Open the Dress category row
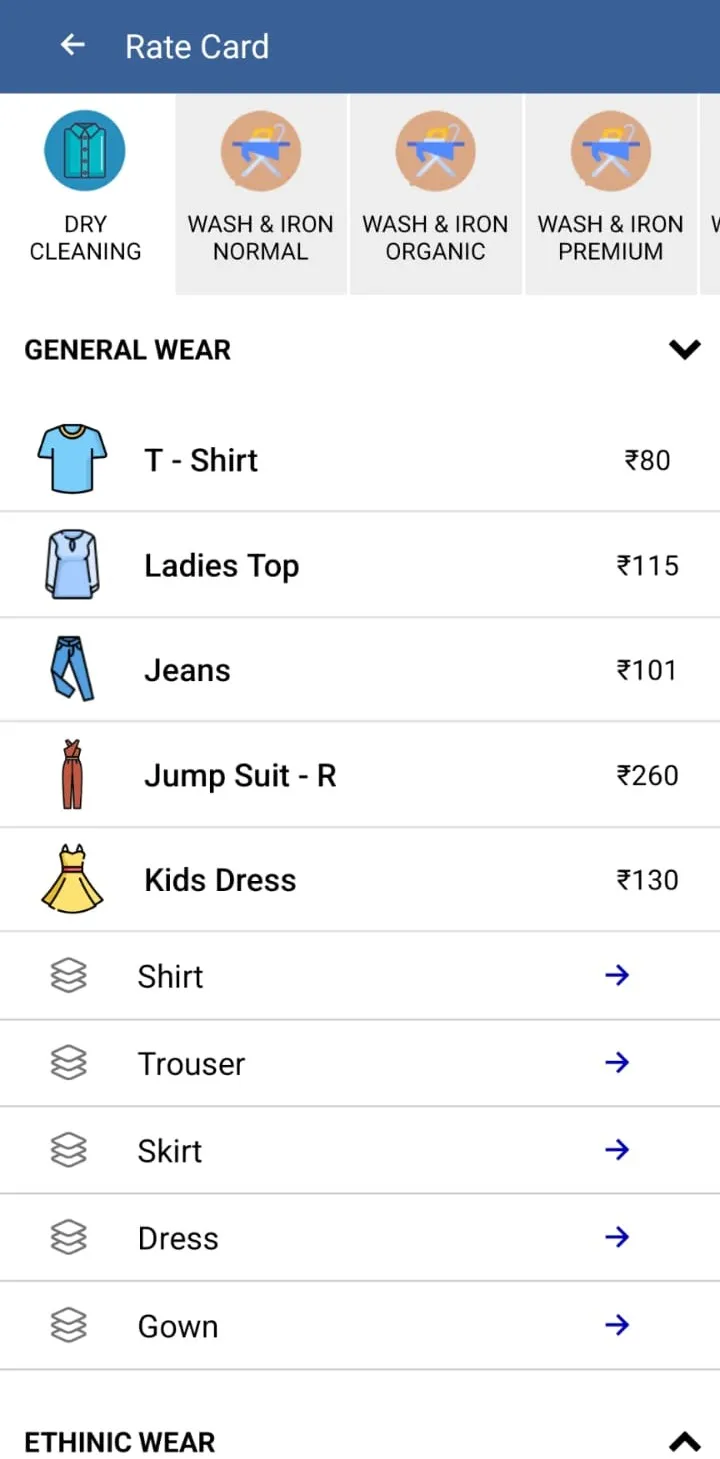Screen dimensions: 720x1459 pyautogui.click(x=360, y=1238)
